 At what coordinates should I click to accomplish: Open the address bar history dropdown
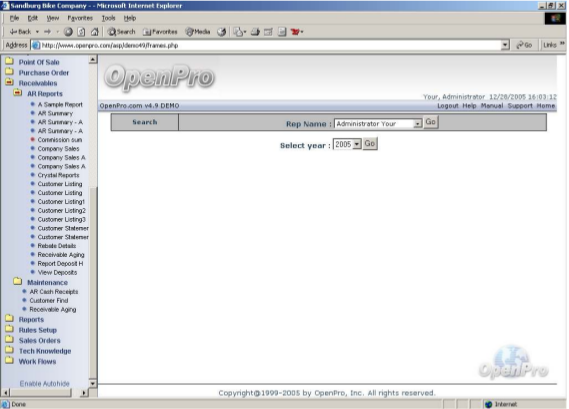505,45
